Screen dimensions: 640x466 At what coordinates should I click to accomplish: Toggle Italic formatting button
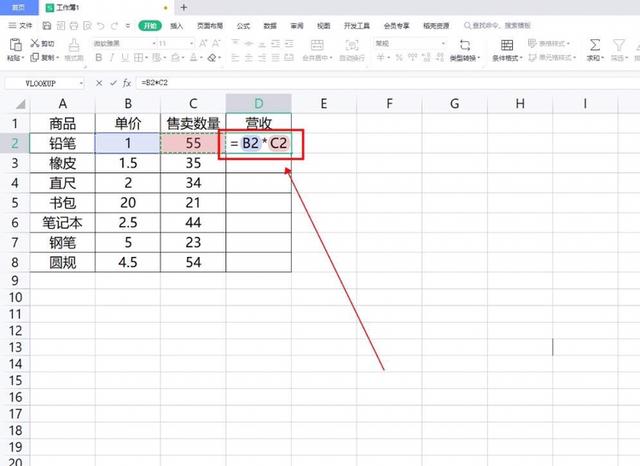pos(109,58)
